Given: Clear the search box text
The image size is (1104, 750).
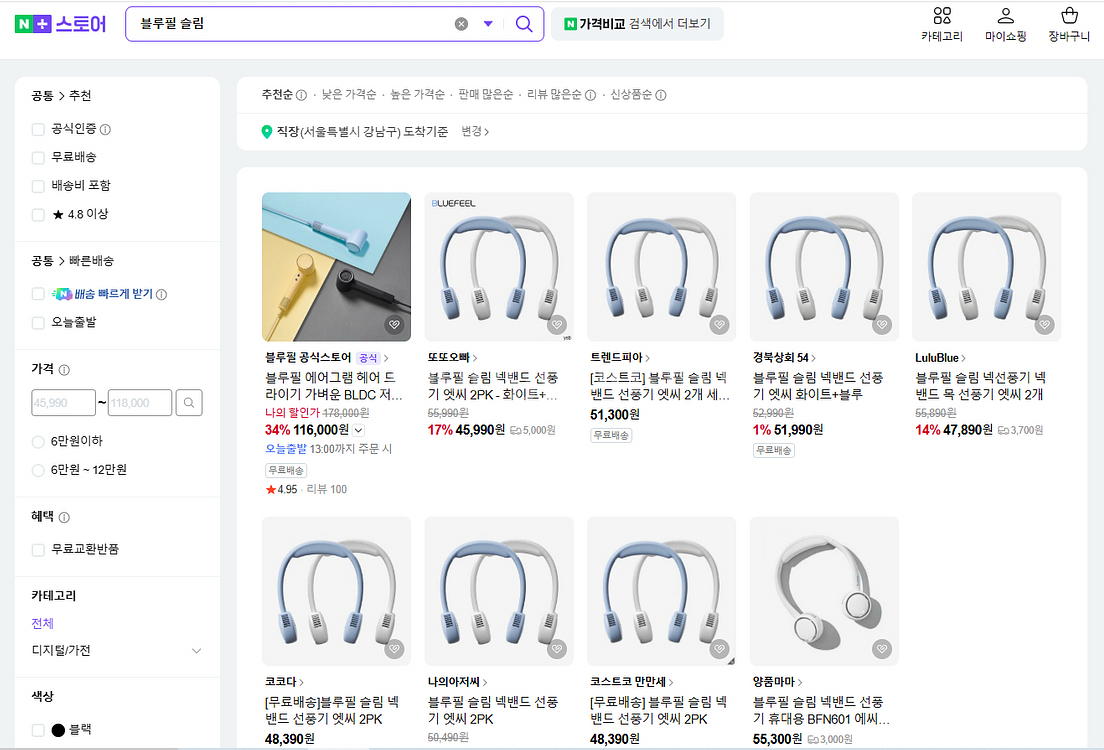Looking at the screenshot, I should (461, 24).
